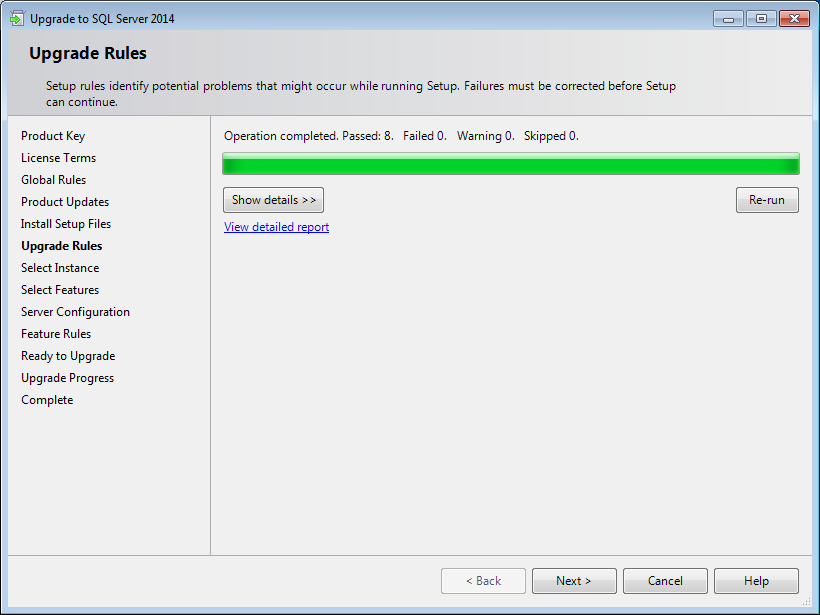Click the disabled Back button
The height and width of the screenshot is (615, 820).
[x=483, y=581]
